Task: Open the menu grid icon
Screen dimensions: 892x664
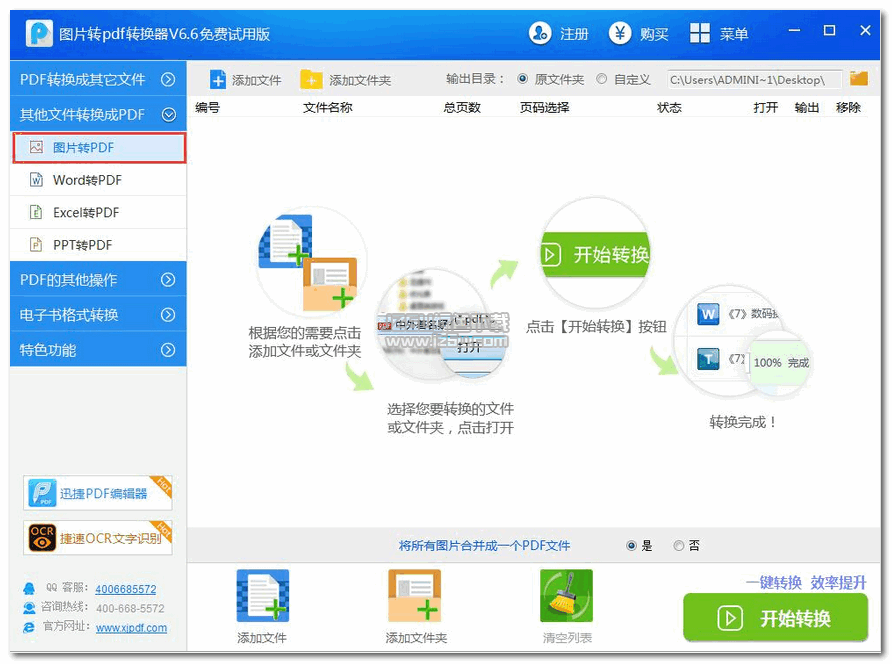Action: (699, 33)
